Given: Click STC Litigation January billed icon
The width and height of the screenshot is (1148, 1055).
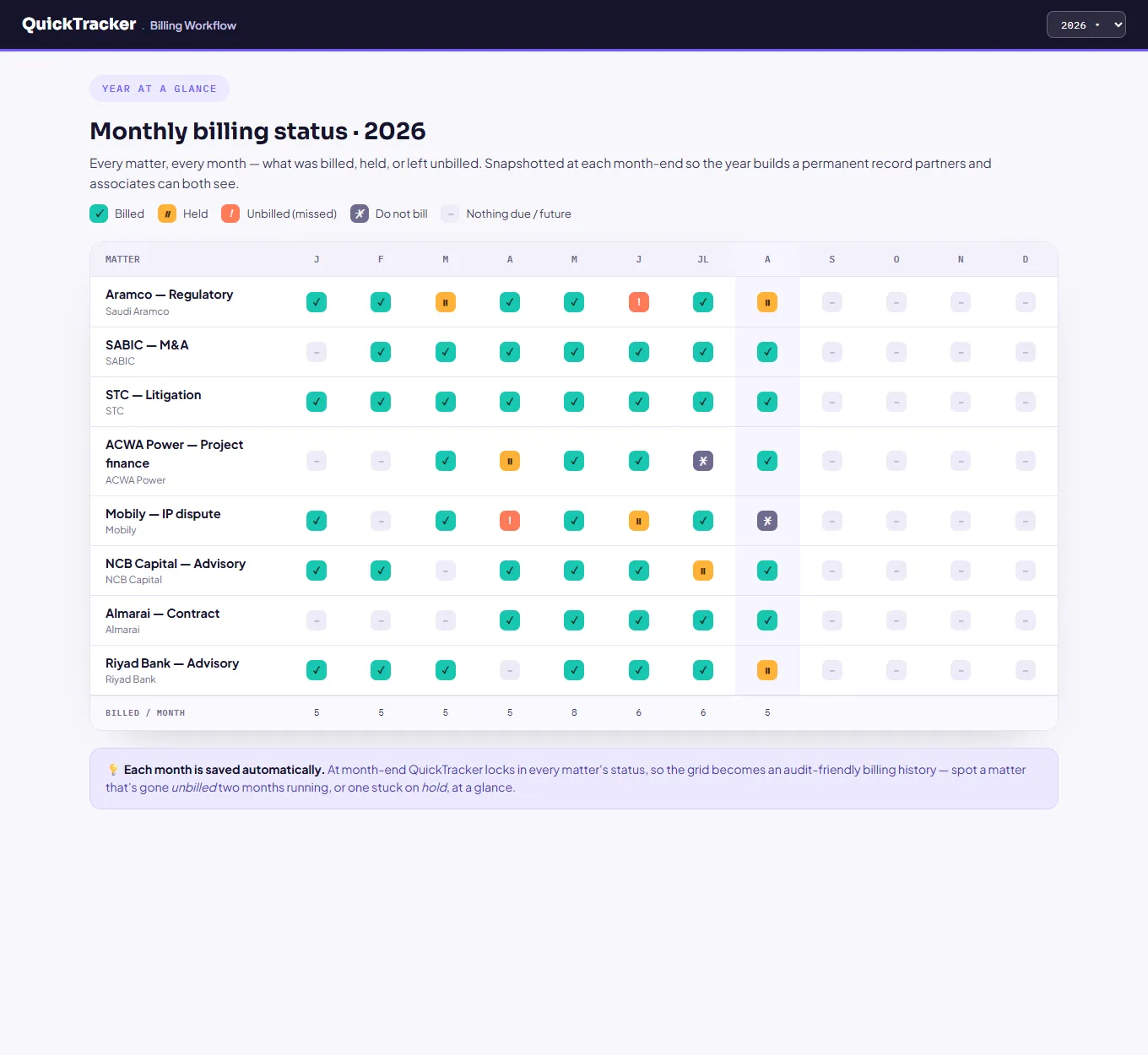Looking at the screenshot, I should click(x=317, y=402).
